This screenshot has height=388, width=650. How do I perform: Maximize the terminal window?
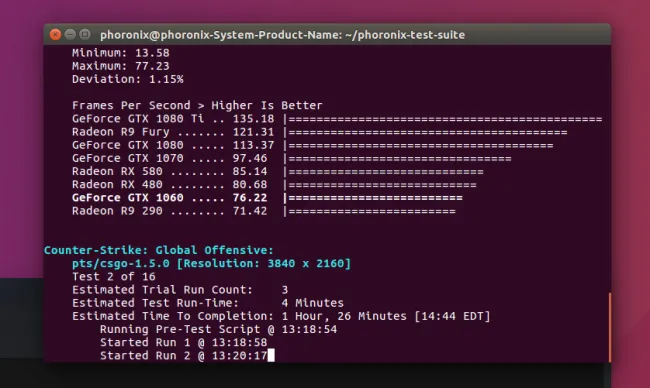click(85, 34)
